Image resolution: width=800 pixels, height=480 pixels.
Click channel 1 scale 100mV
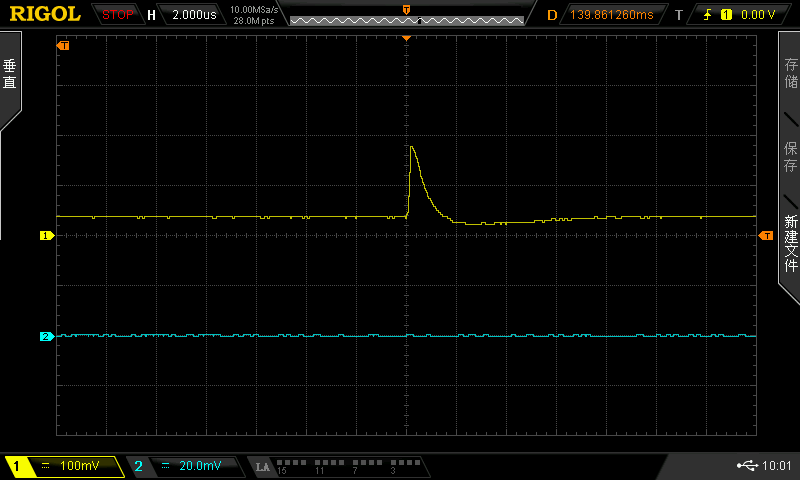tap(80, 466)
